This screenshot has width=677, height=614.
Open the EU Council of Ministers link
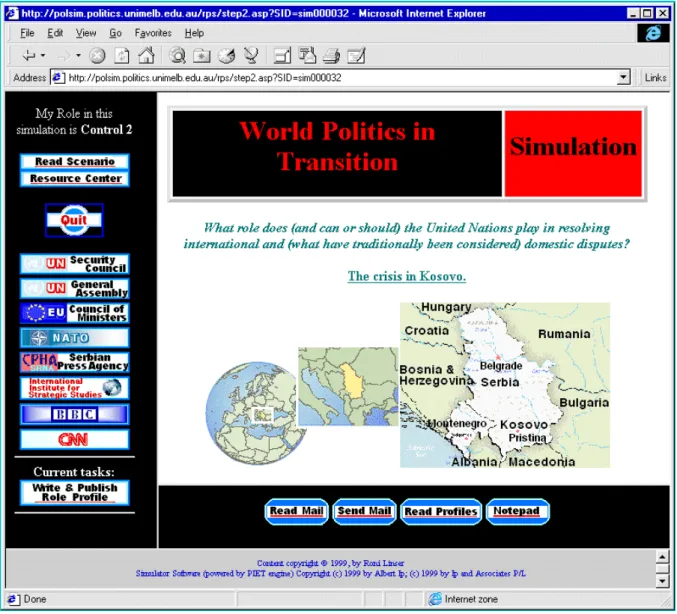coord(75,313)
